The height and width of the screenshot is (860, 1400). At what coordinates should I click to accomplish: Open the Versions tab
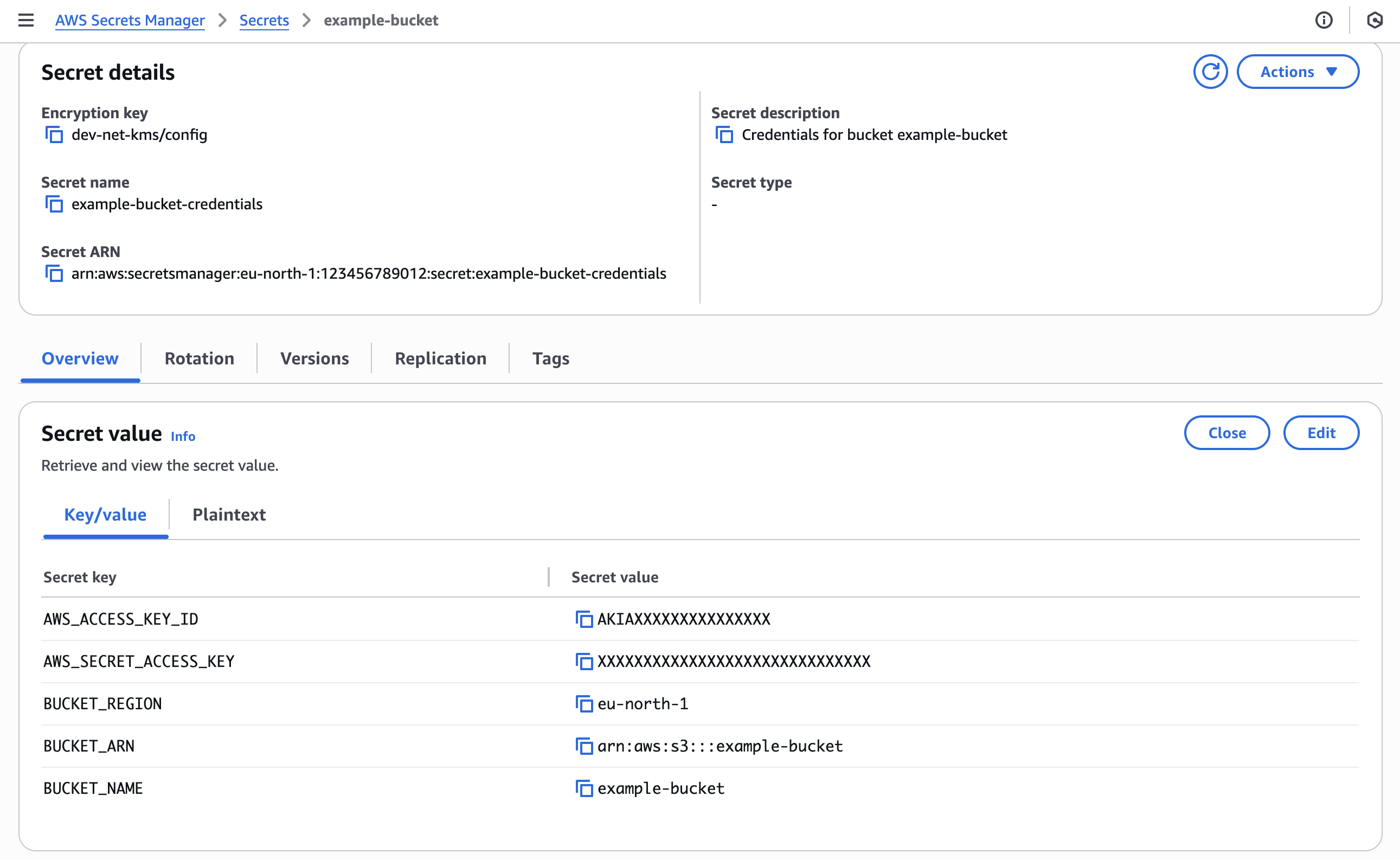click(314, 358)
